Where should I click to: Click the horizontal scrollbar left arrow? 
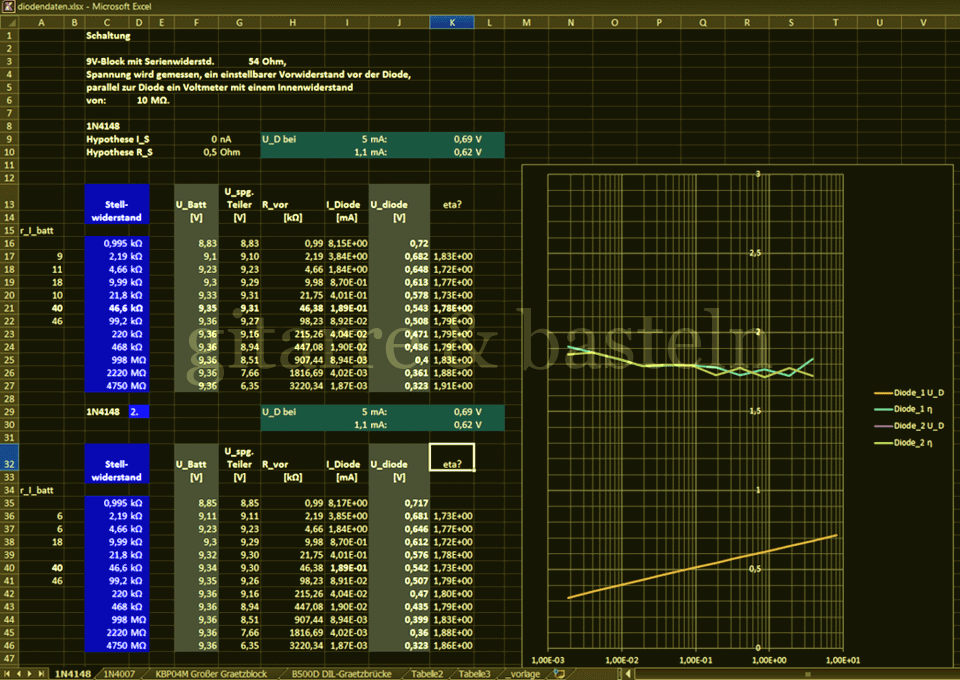(628, 674)
